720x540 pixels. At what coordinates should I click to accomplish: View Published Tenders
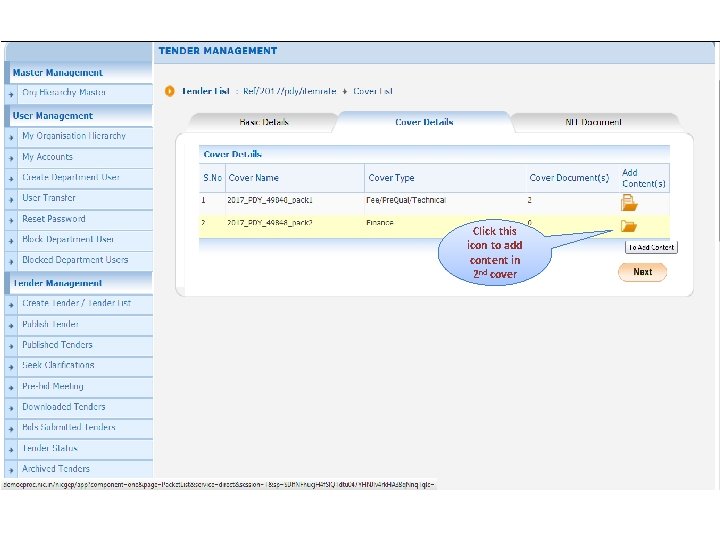57,344
